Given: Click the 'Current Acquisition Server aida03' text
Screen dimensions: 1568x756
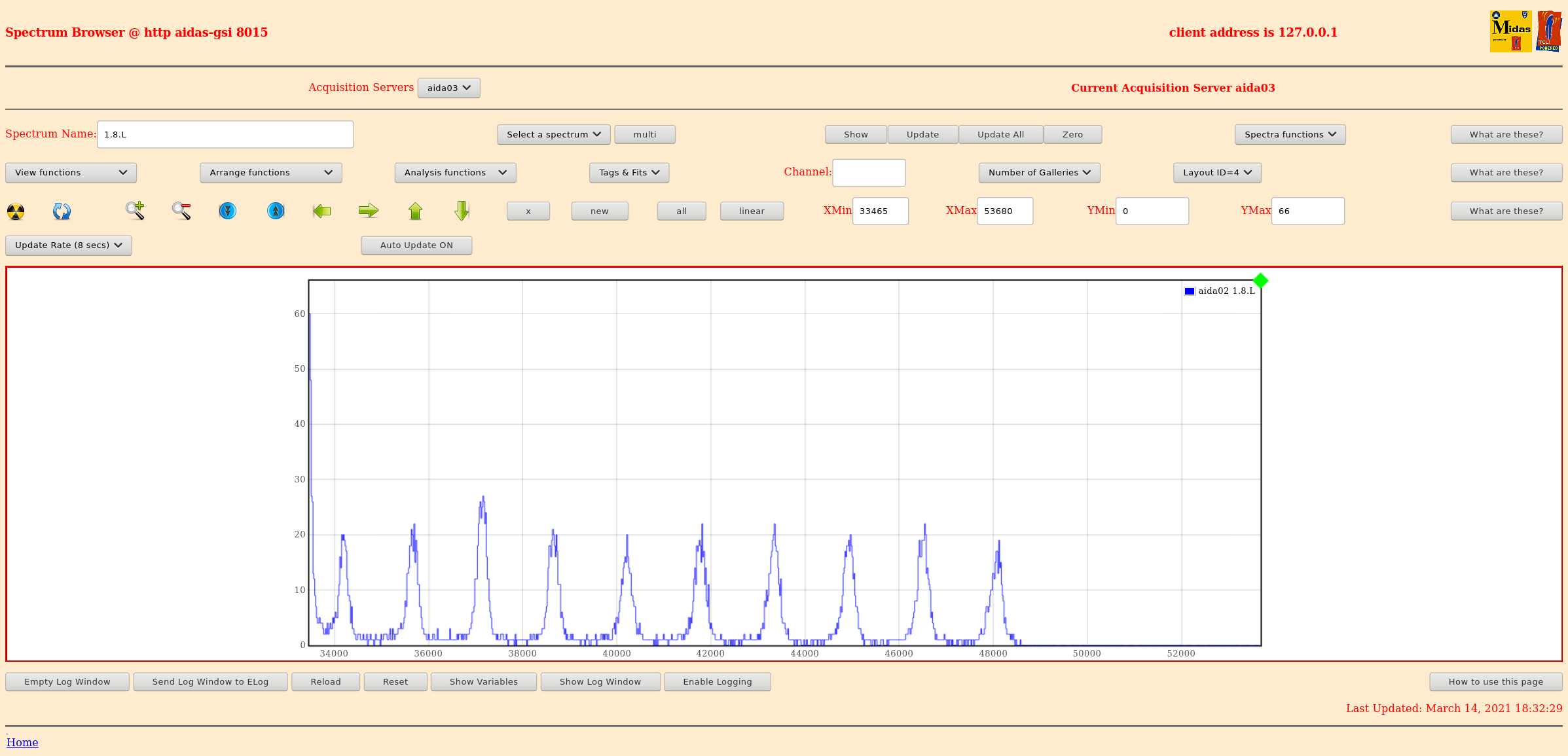Looking at the screenshot, I should (1173, 88).
